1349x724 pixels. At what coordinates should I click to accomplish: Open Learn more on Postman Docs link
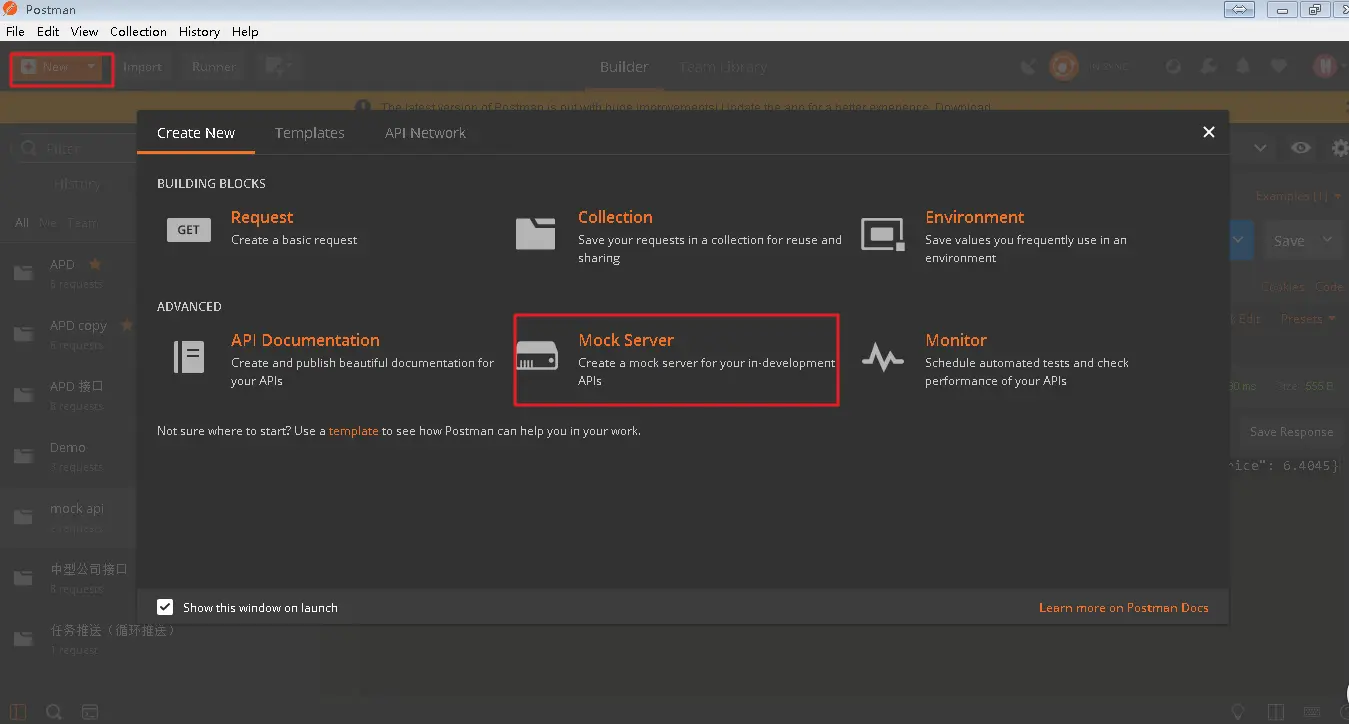(1124, 607)
